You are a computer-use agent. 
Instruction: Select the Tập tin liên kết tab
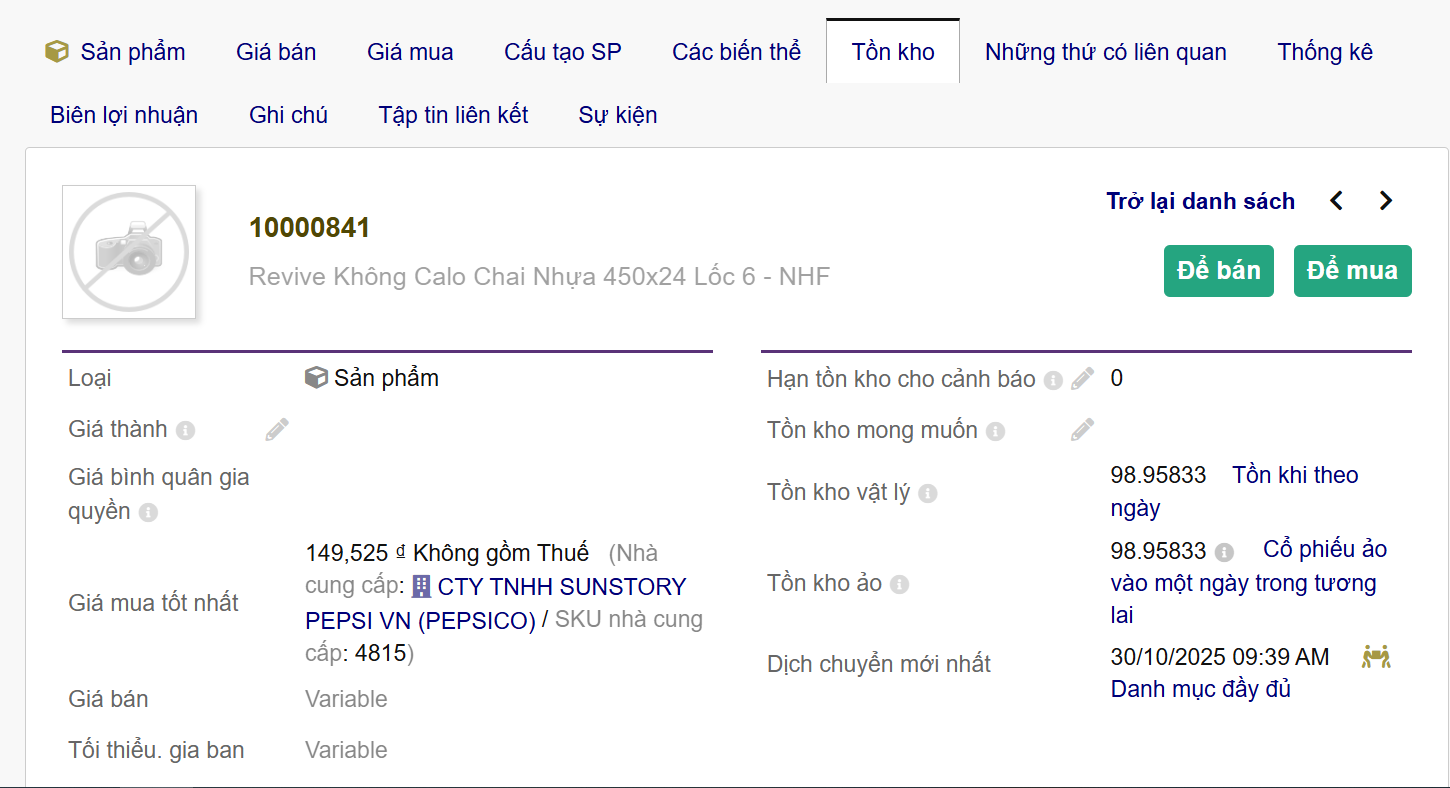point(453,114)
